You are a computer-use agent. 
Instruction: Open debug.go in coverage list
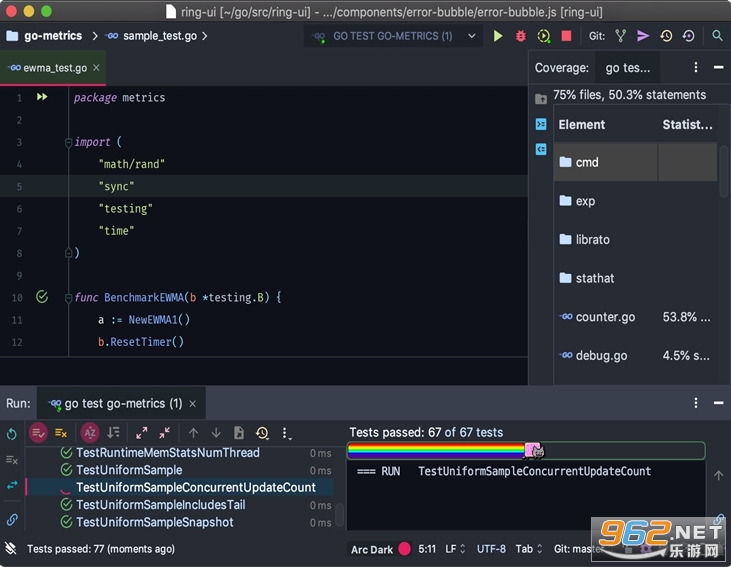point(635,356)
